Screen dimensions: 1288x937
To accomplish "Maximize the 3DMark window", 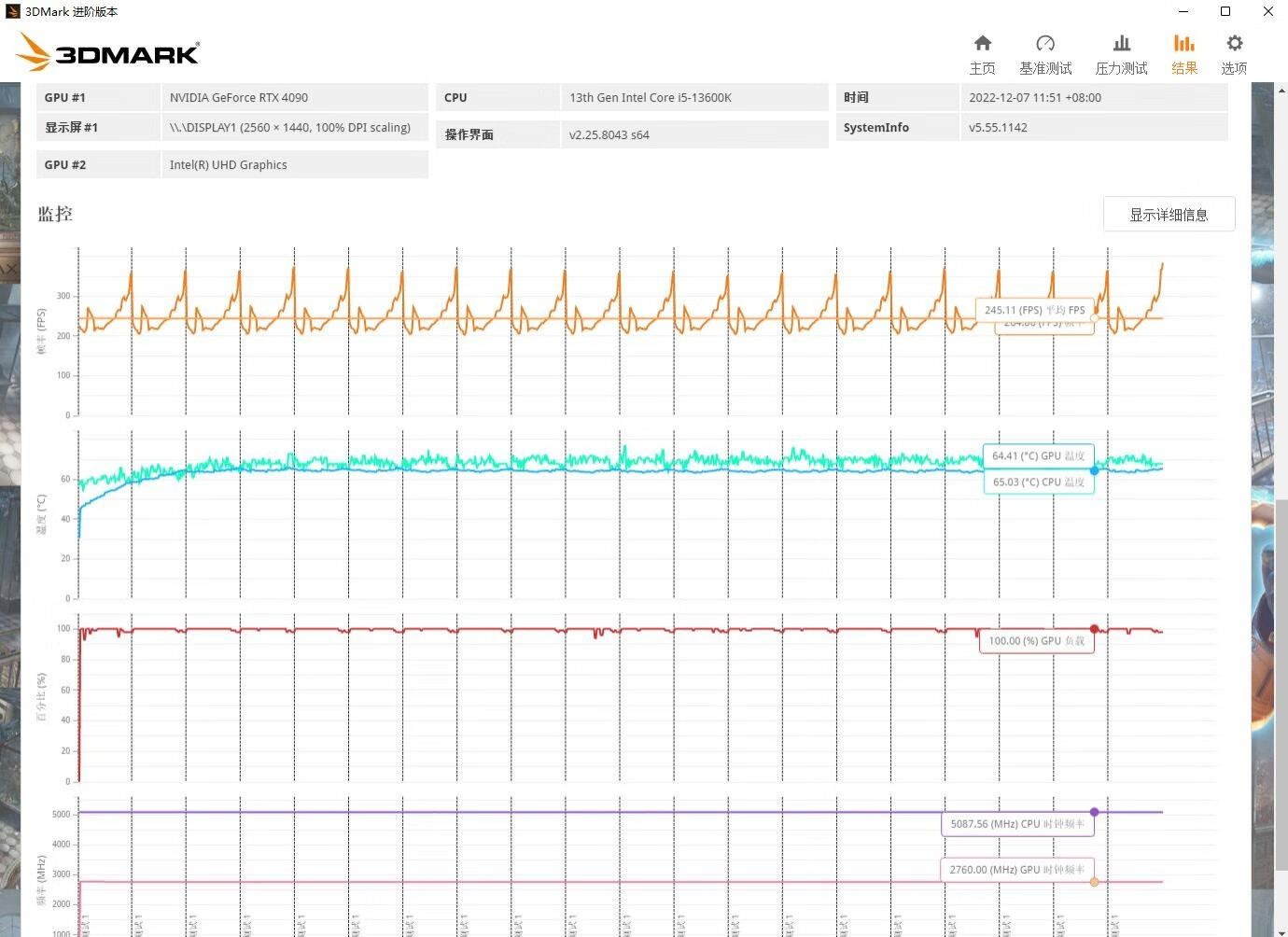I will 1225,11.
